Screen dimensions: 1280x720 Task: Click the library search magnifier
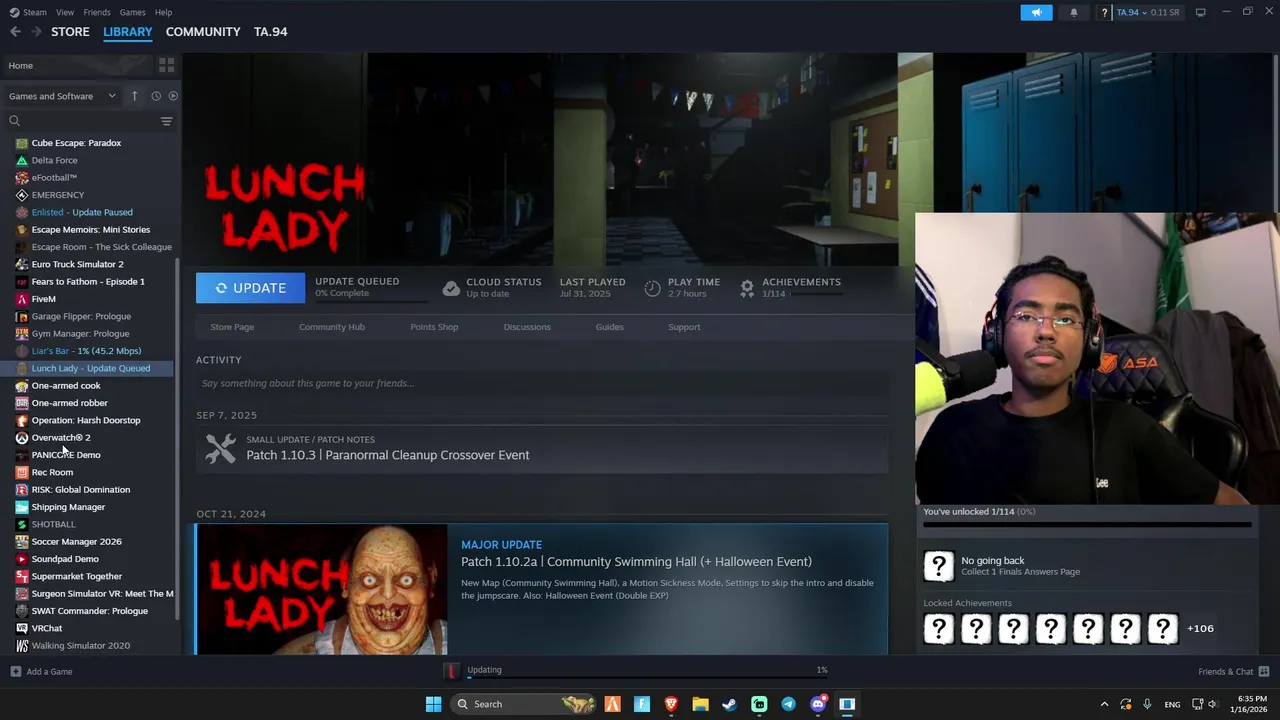point(14,121)
